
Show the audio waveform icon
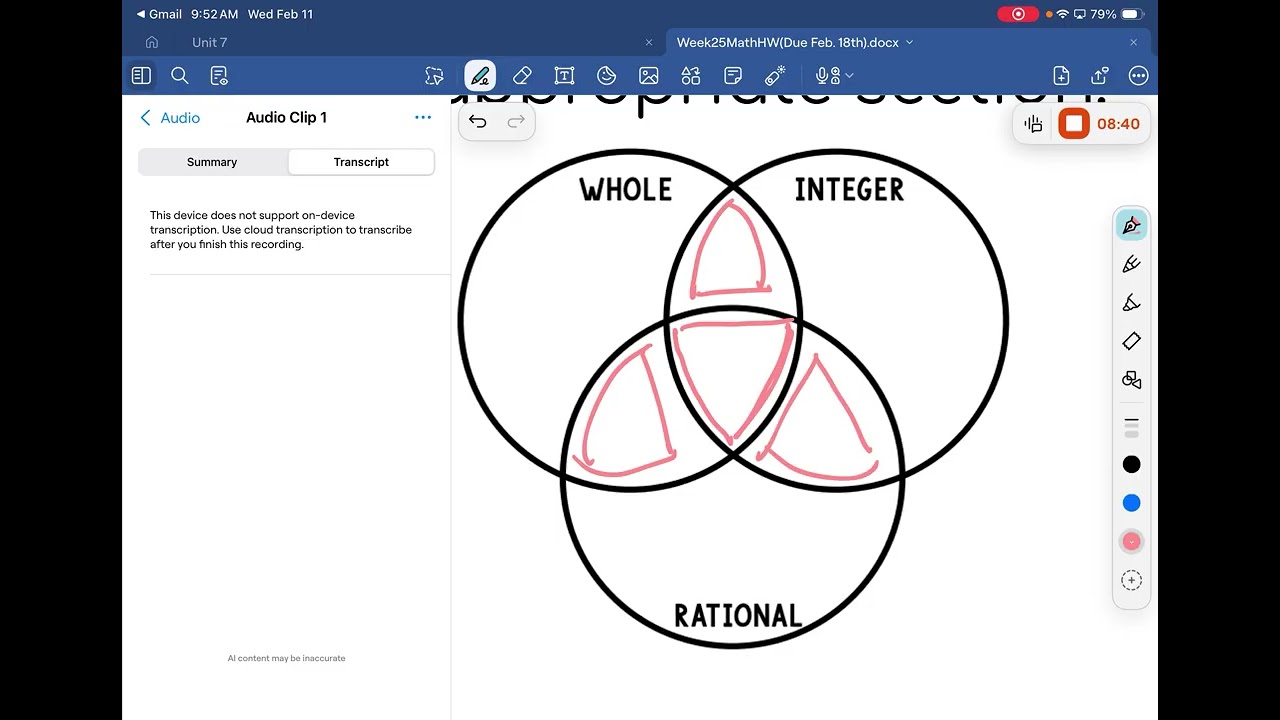pos(1034,124)
